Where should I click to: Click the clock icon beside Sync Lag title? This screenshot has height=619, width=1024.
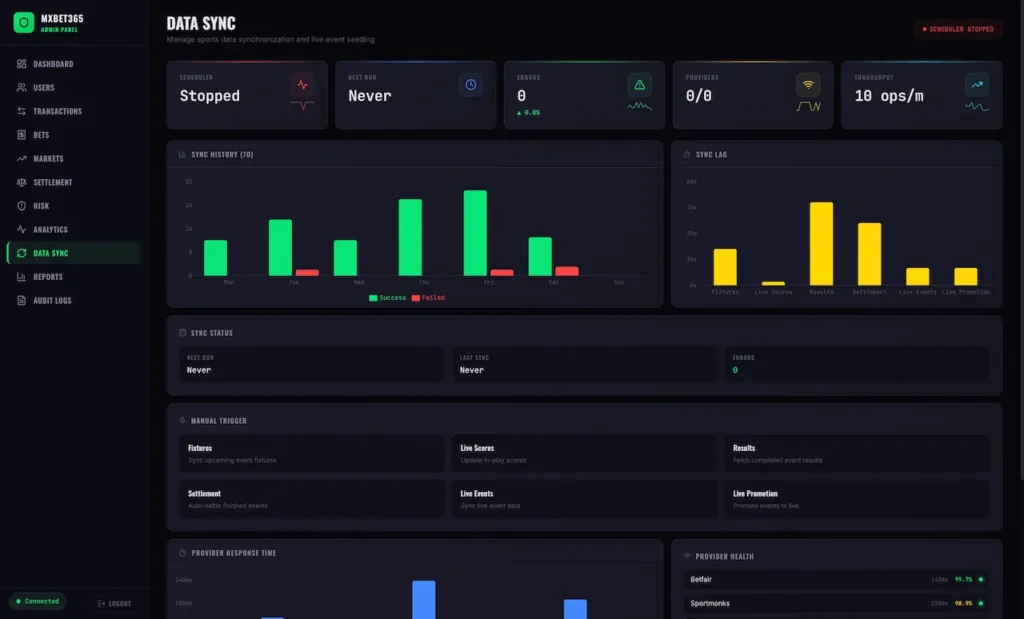tap(687, 155)
